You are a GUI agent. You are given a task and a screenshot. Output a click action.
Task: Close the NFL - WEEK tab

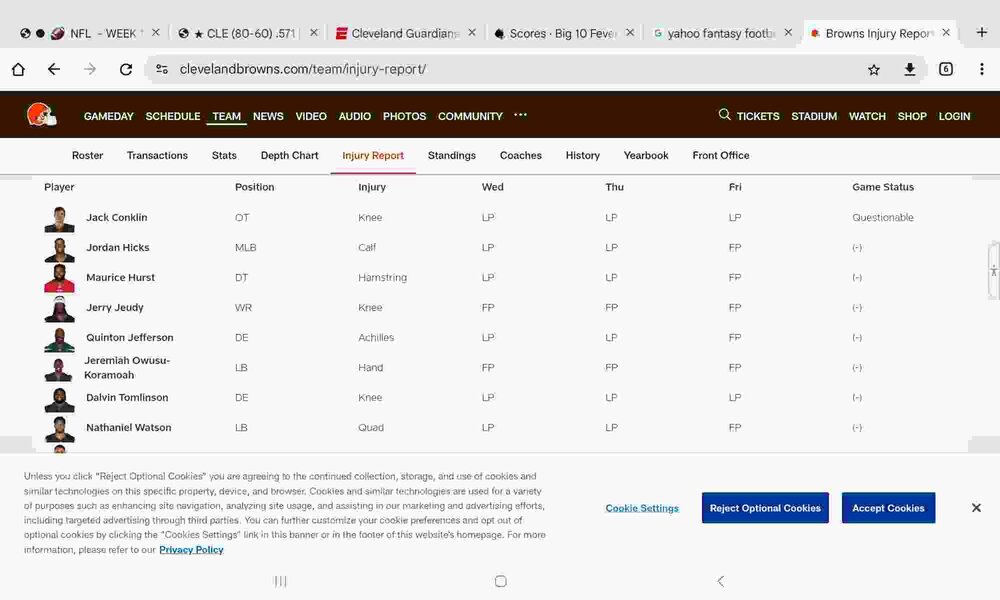pos(155,33)
